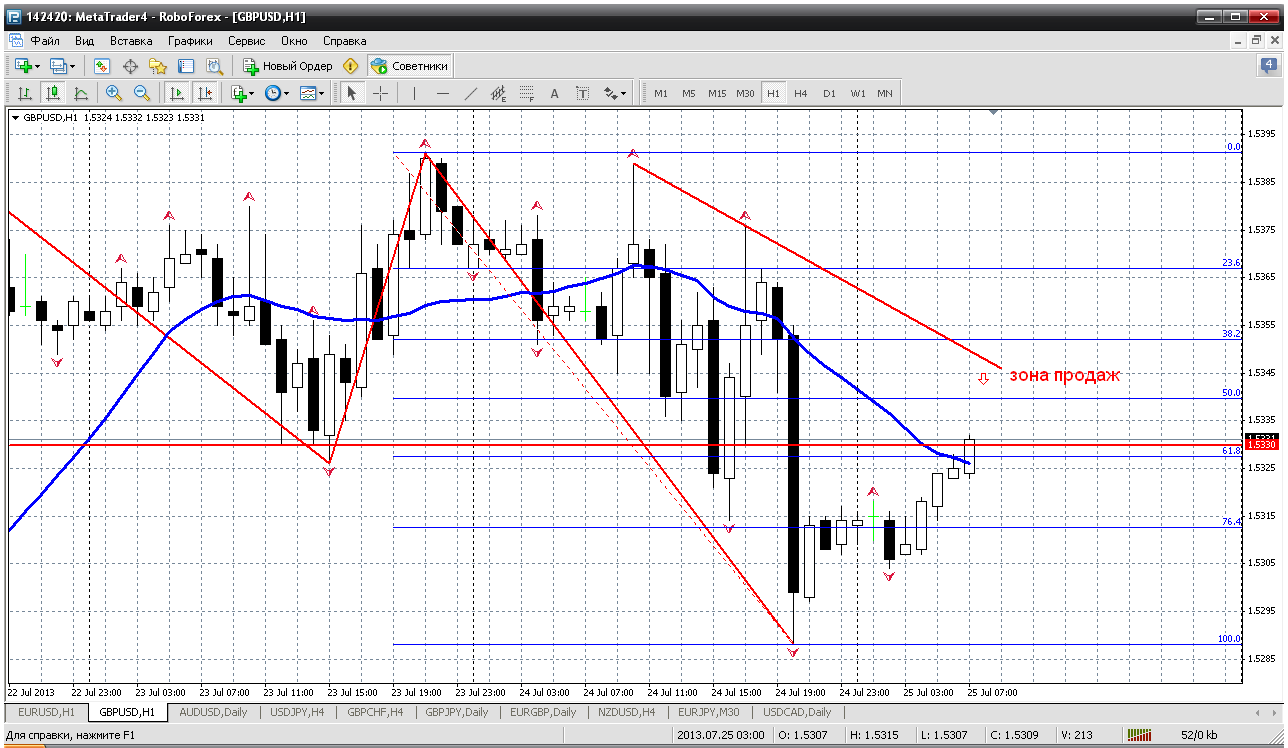Screen dimensions: 1288x748
Task: Open the Navigator folder-star icon
Action: [158, 66]
